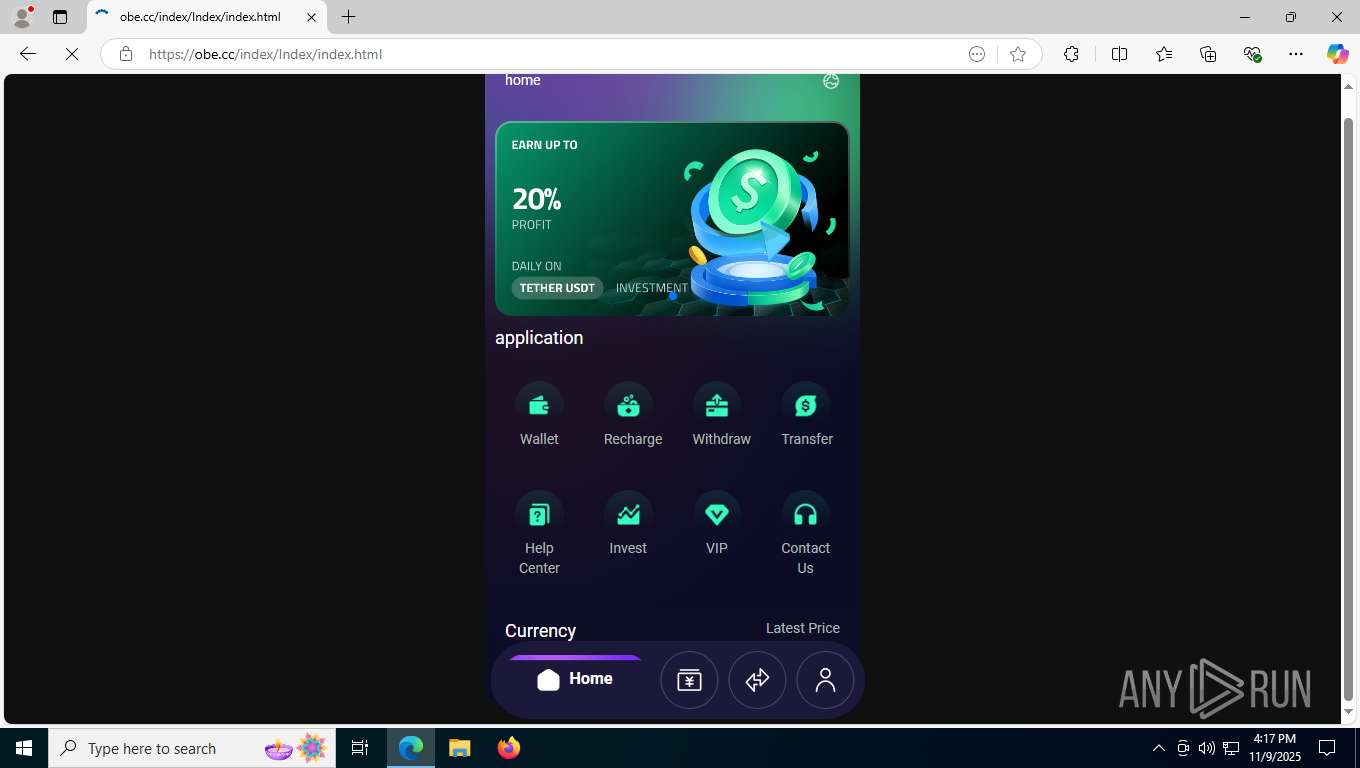Open a new browser tab with plus button
Screen dimensions: 1360x768
click(348, 17)
